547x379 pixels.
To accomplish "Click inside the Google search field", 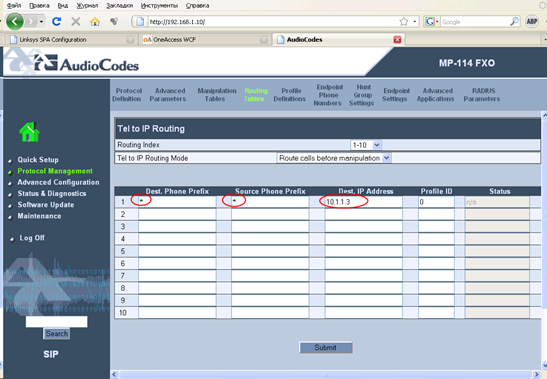I will (x=475, y=22).
